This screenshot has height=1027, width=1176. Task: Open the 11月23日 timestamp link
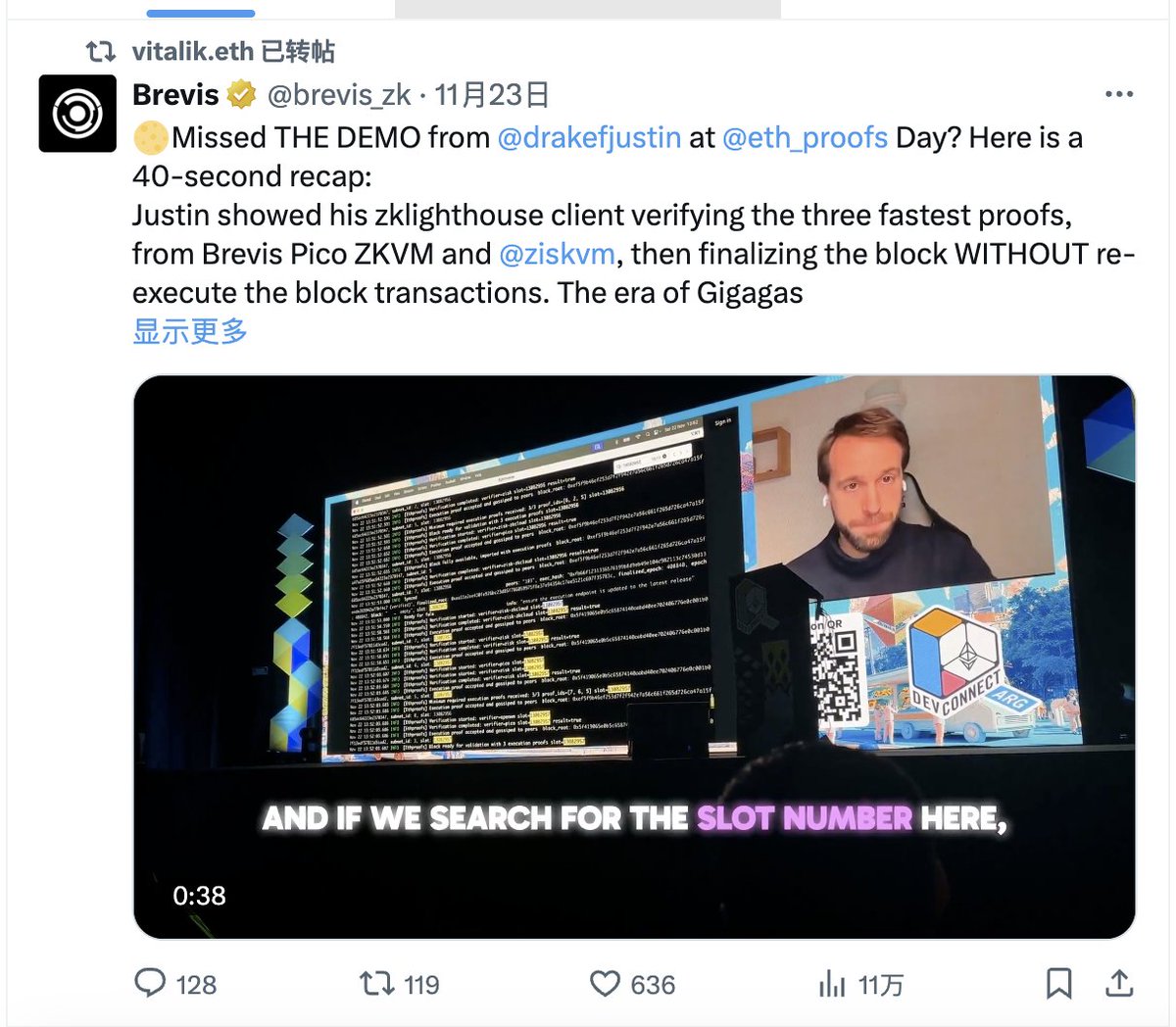pos(492,95)
